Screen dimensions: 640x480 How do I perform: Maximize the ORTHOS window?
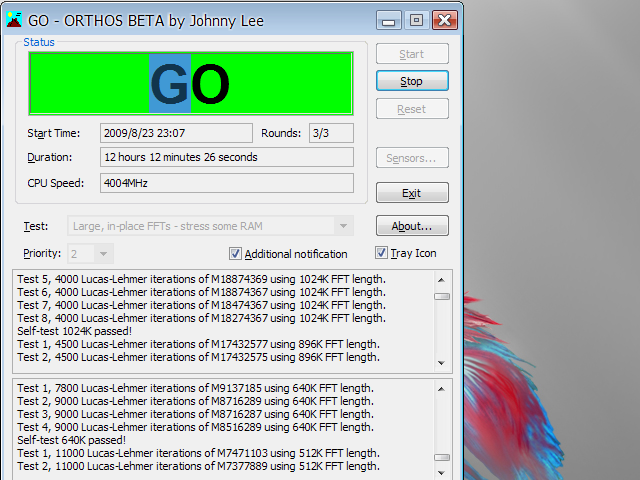(416, 20)
